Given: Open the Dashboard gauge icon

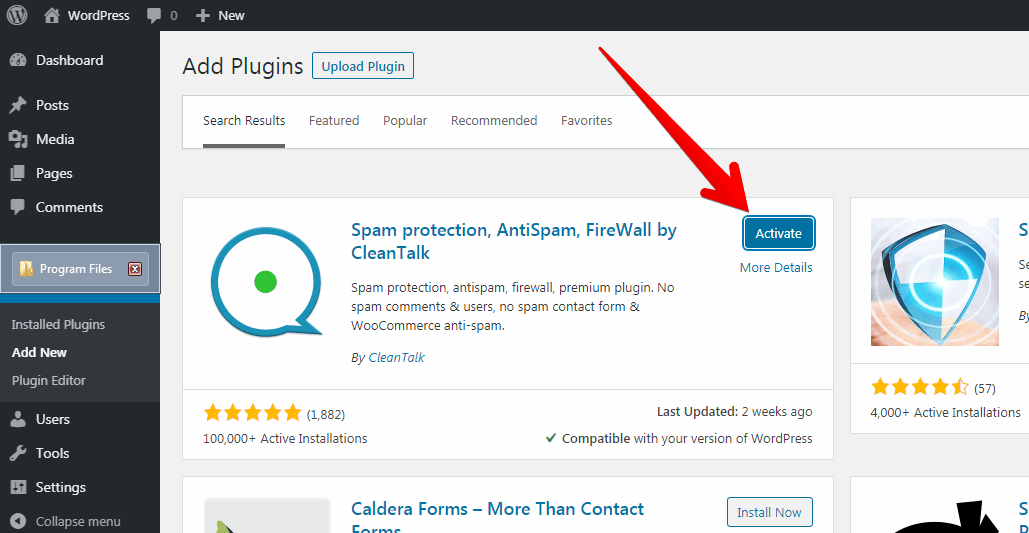Looking at the screenshot, I should click(18, 60).
